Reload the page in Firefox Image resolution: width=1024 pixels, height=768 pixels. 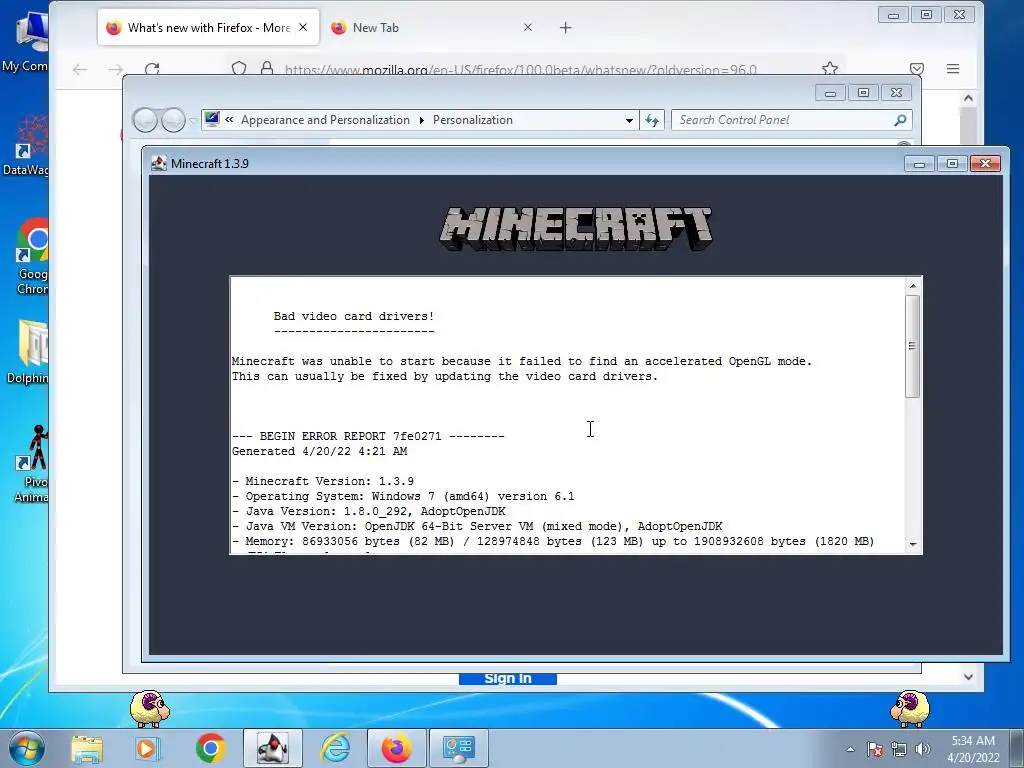pos(152,69)
